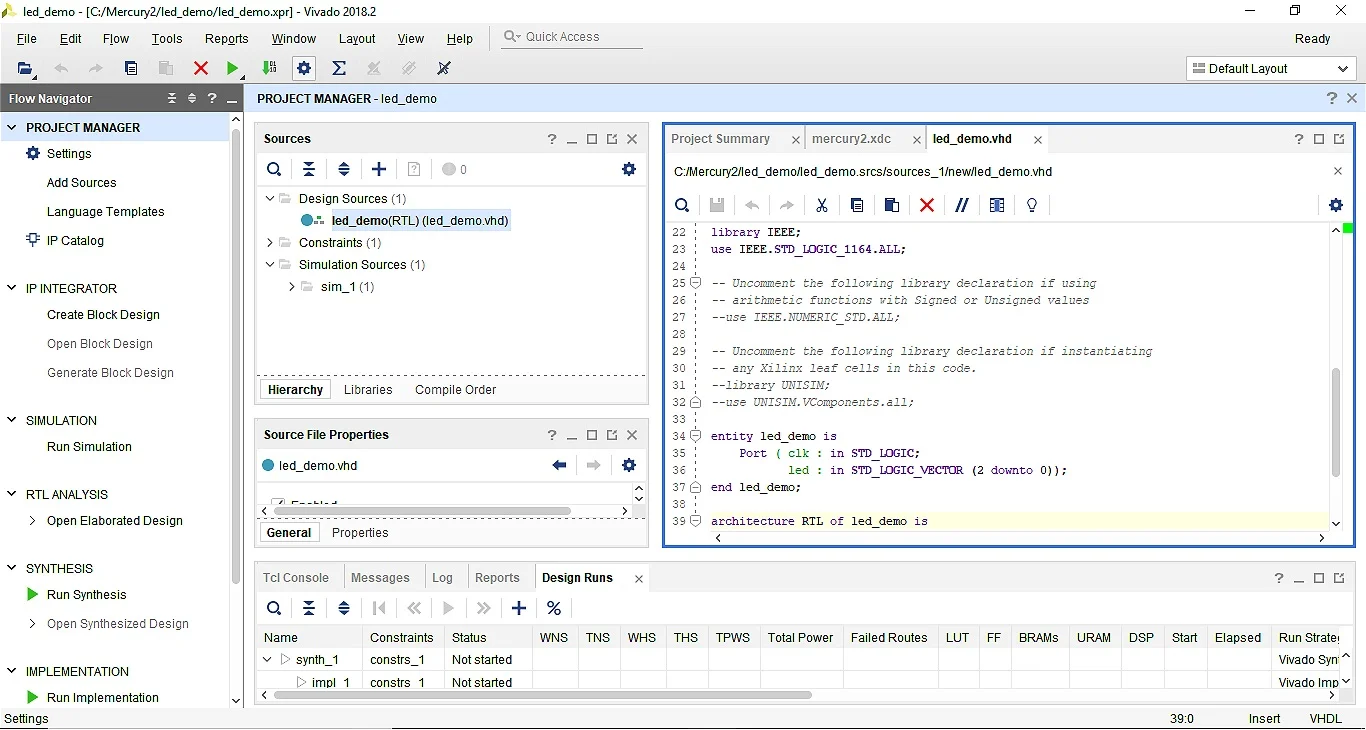Open the Tools menu
Image resolution: width=1366 pixels, height=730 pixels.
[167, 39]
